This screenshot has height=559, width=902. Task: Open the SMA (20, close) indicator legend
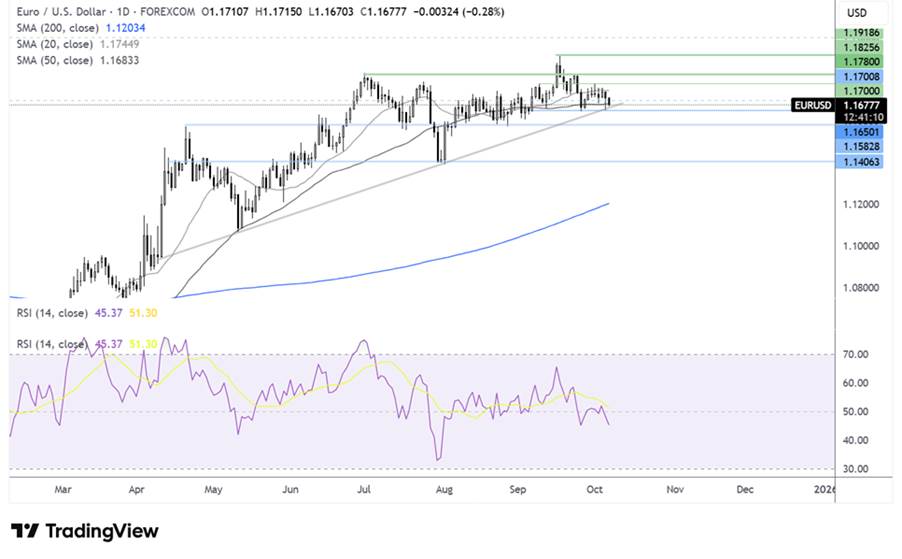point(53,45)
